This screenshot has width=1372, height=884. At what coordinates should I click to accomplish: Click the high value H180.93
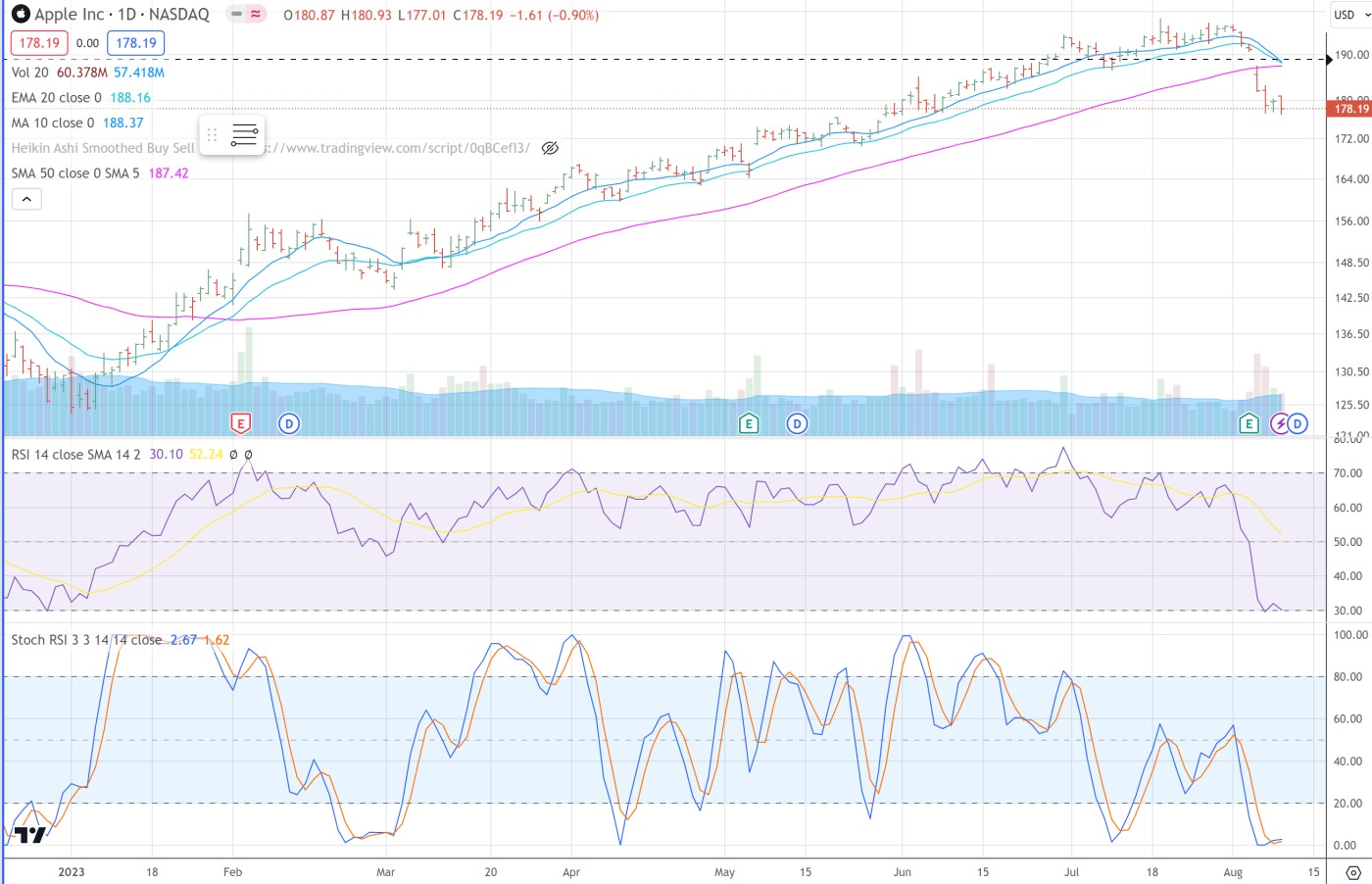pos(367,16)
